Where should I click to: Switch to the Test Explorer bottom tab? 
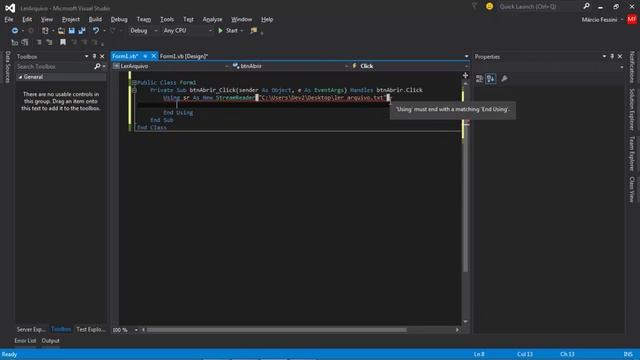pyautogui.click(x=91, y=329)
